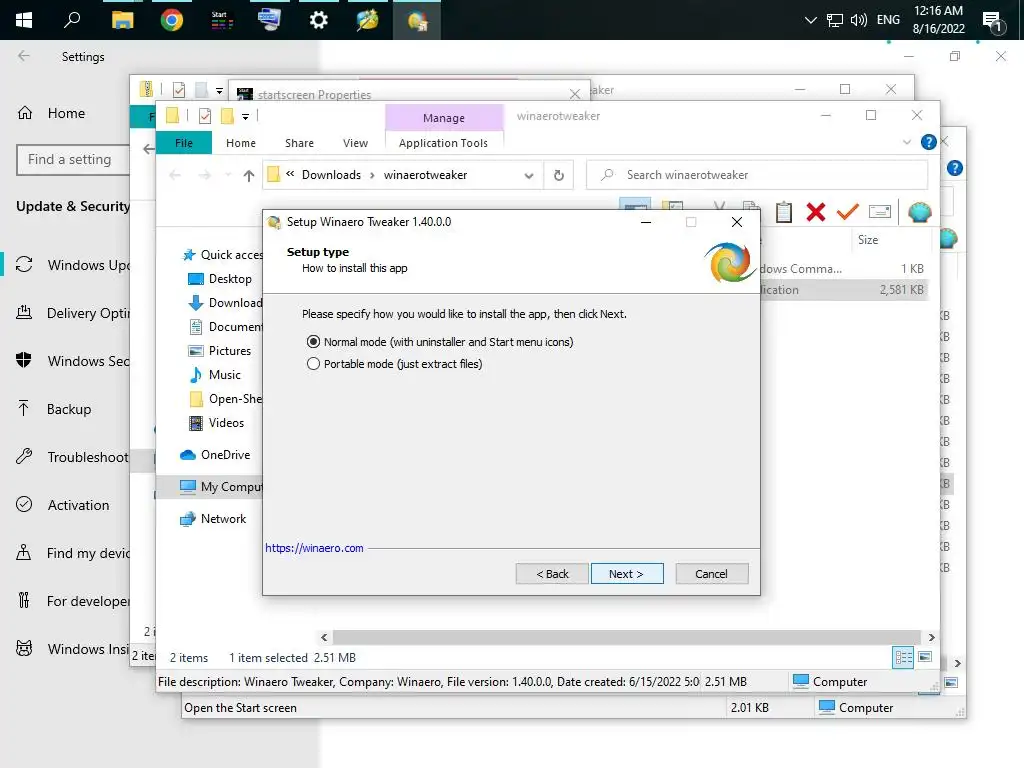Click the Manage contextual tab

pos(443,118)
